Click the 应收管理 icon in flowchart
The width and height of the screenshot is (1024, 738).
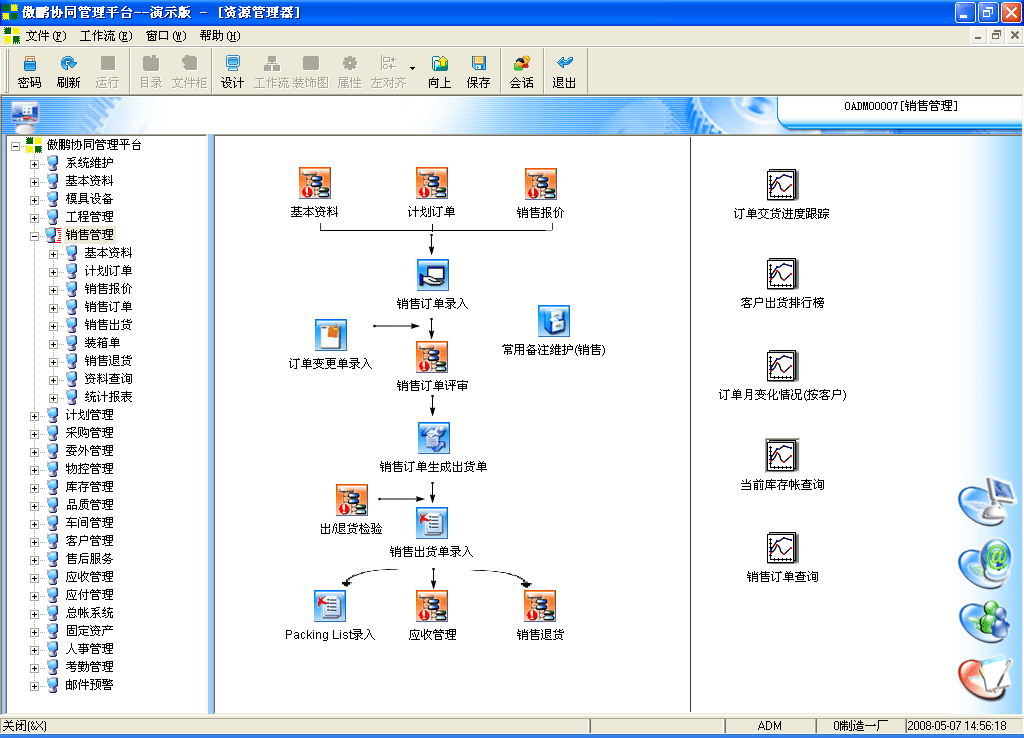(x=432, y=606)
